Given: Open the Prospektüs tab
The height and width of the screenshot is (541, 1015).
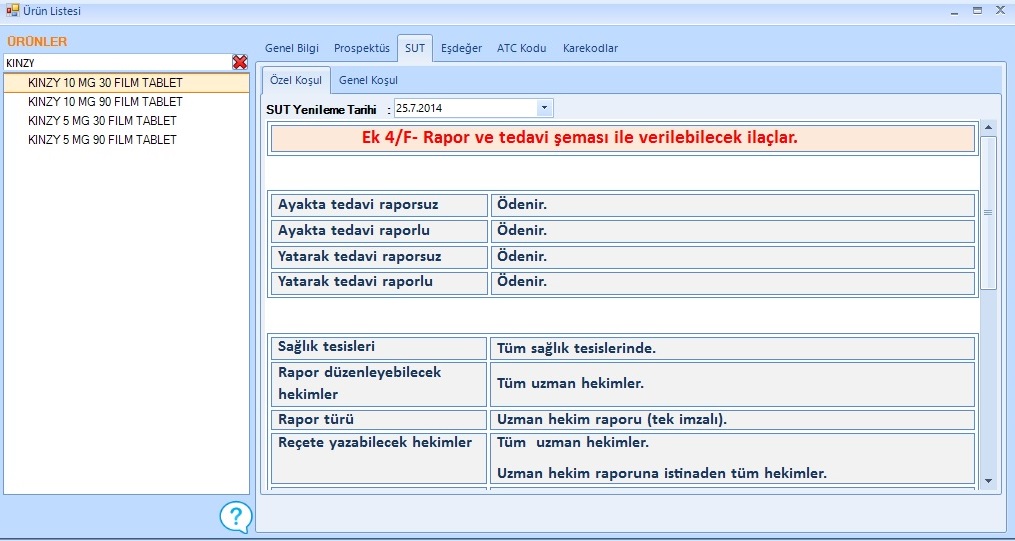Looking at the screenshot, I should 361,48.
